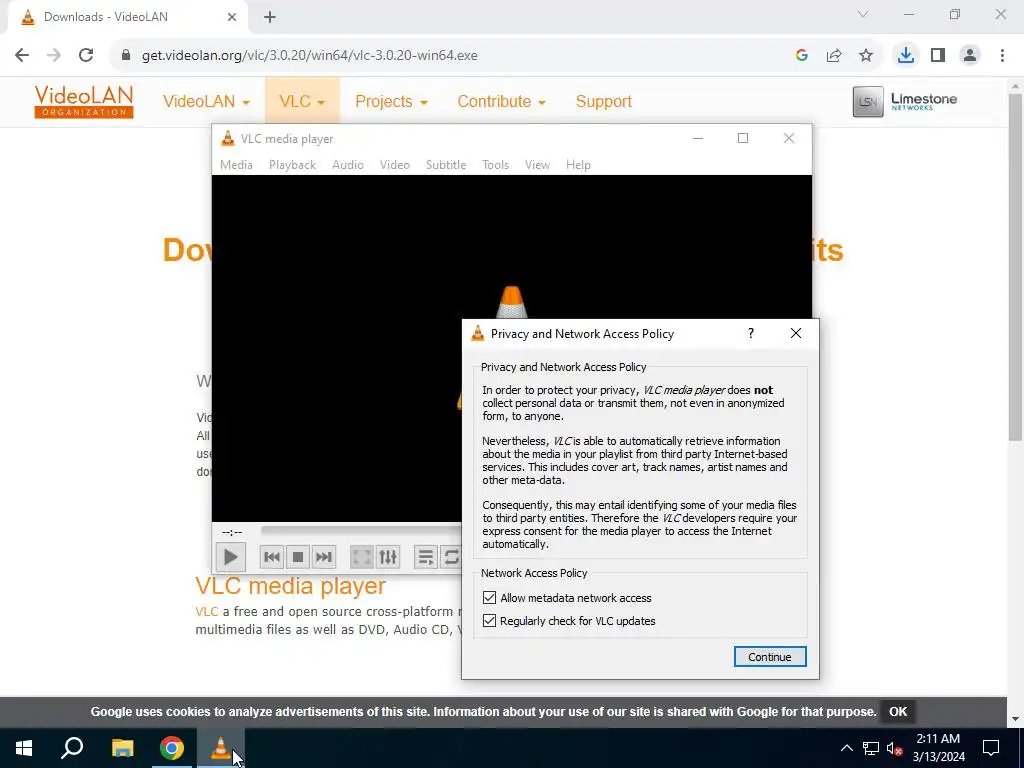Viewport: 1024px width, 768px height.
Task: Open the Subtitle menu in VLC
Action: pyautogui.click(x=446, y=165)
